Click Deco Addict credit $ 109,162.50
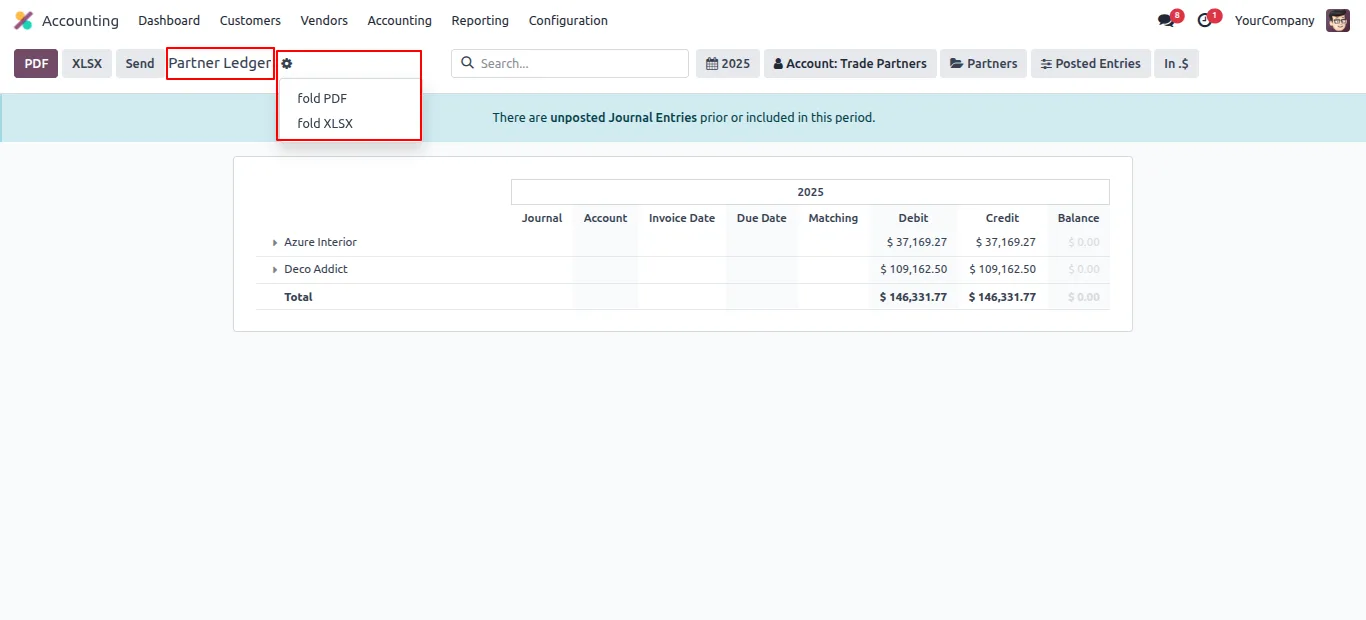1366x620 pixels. tap(1003, 270)
